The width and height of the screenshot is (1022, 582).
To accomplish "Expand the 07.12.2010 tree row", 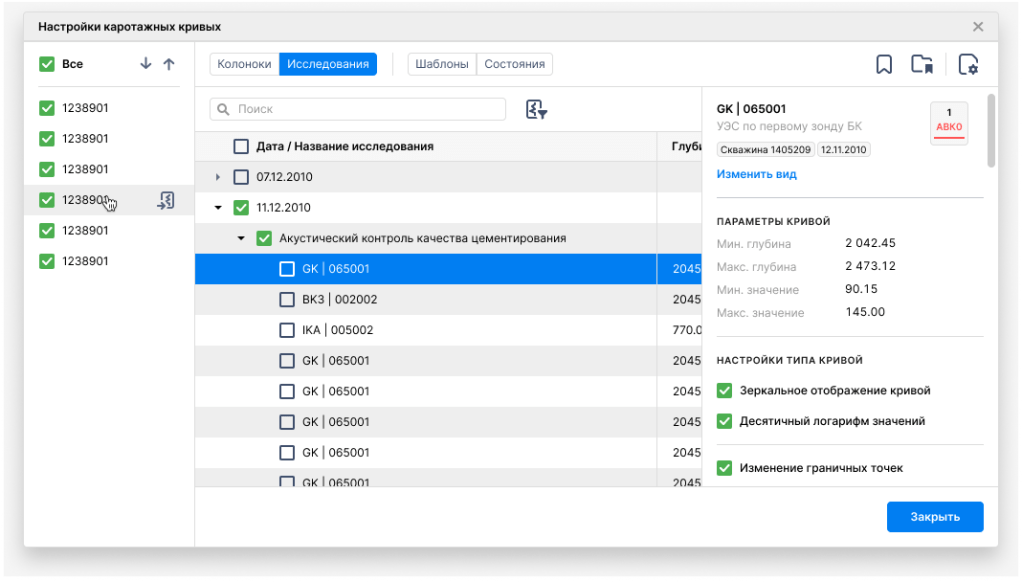I will (x=218, y=178).
